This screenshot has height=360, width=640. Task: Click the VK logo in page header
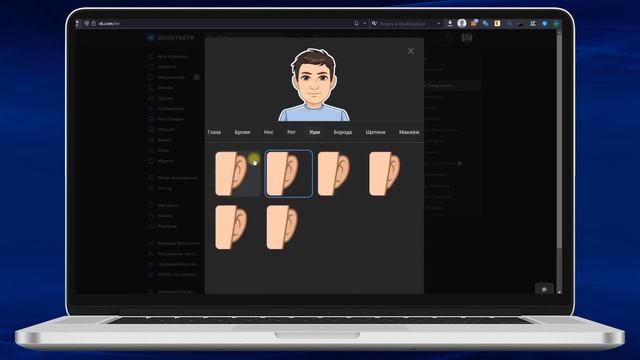coord(151,38)
